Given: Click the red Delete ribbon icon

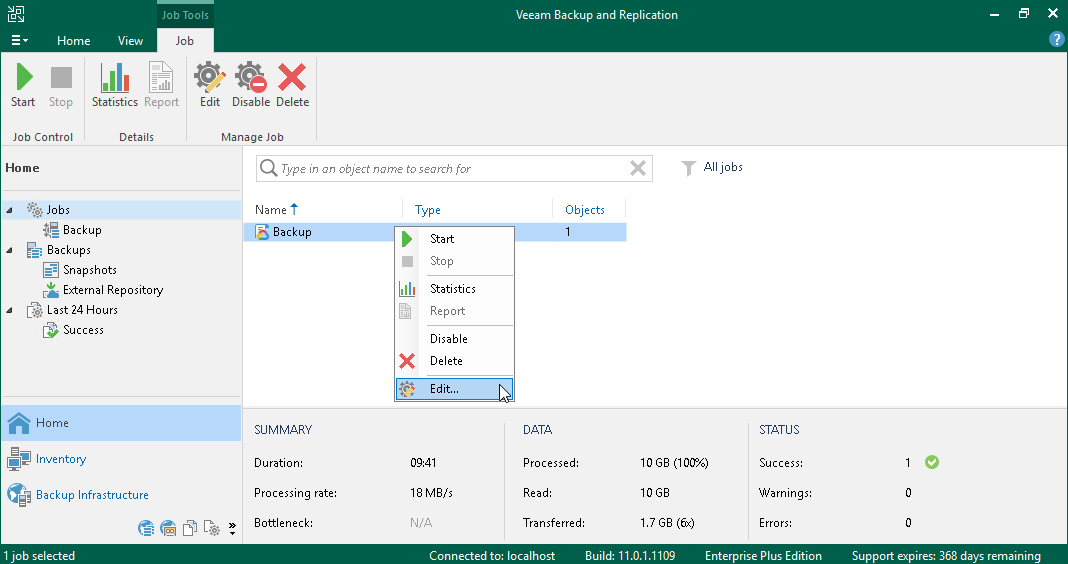Looking at the screenshot, I should pyautogui.click(x=292, y=85).
